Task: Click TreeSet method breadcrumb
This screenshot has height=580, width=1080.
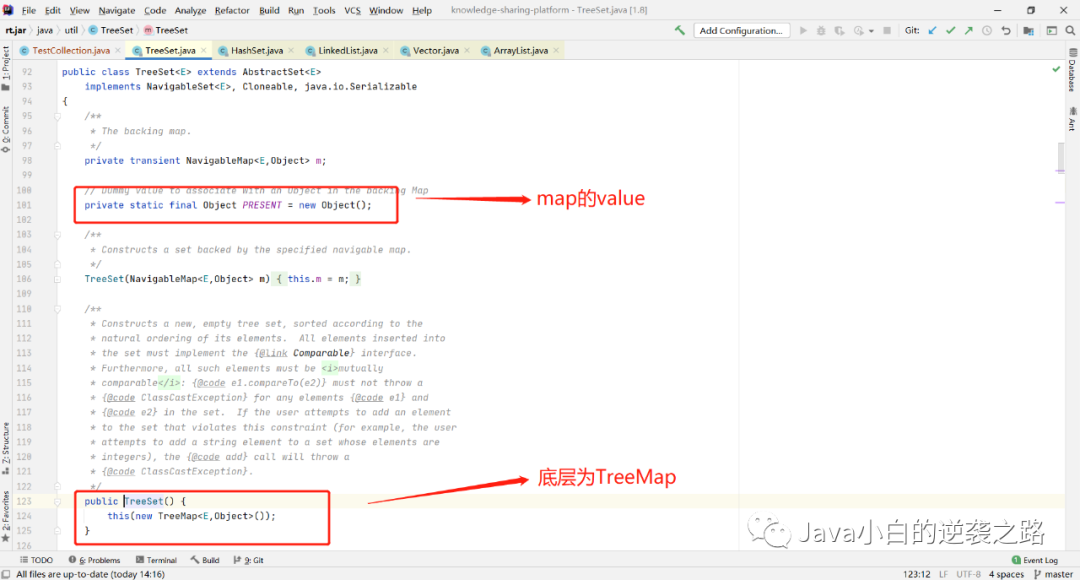Action: (166, 30)
